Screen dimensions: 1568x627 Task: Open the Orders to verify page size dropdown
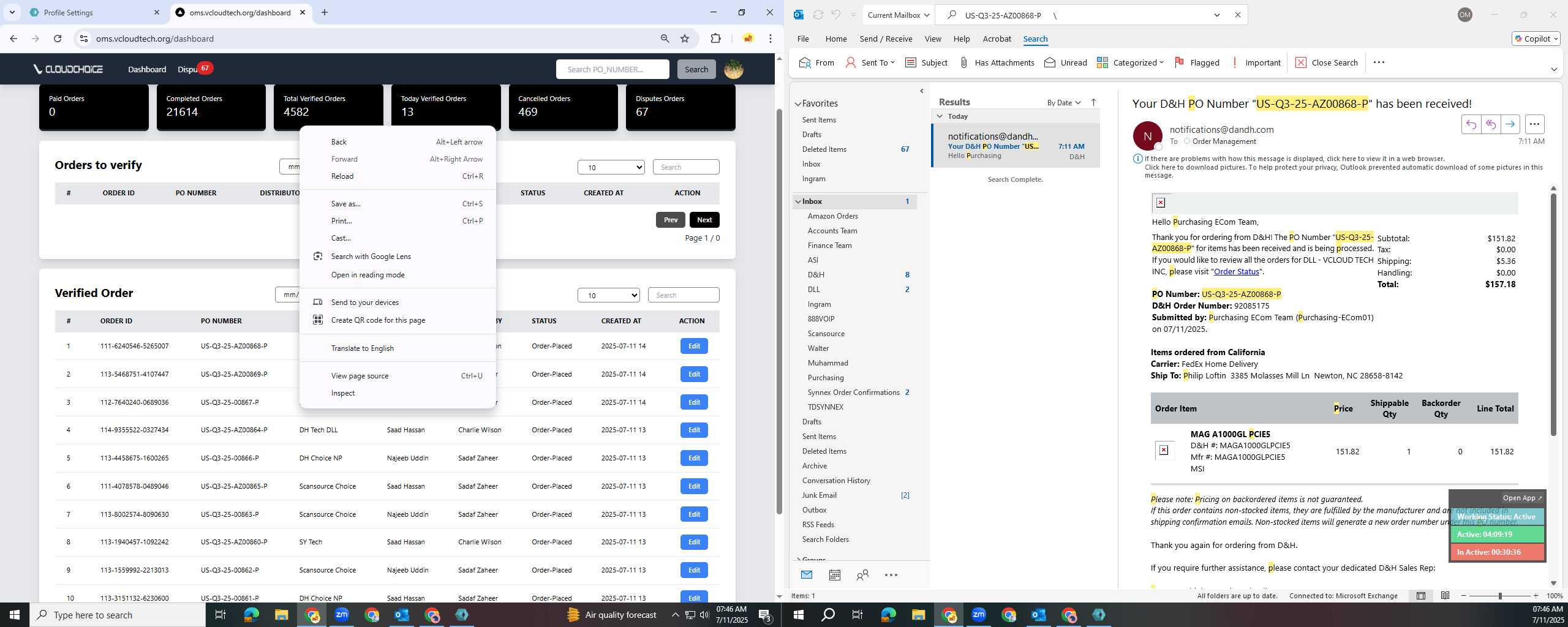(611, 167)
